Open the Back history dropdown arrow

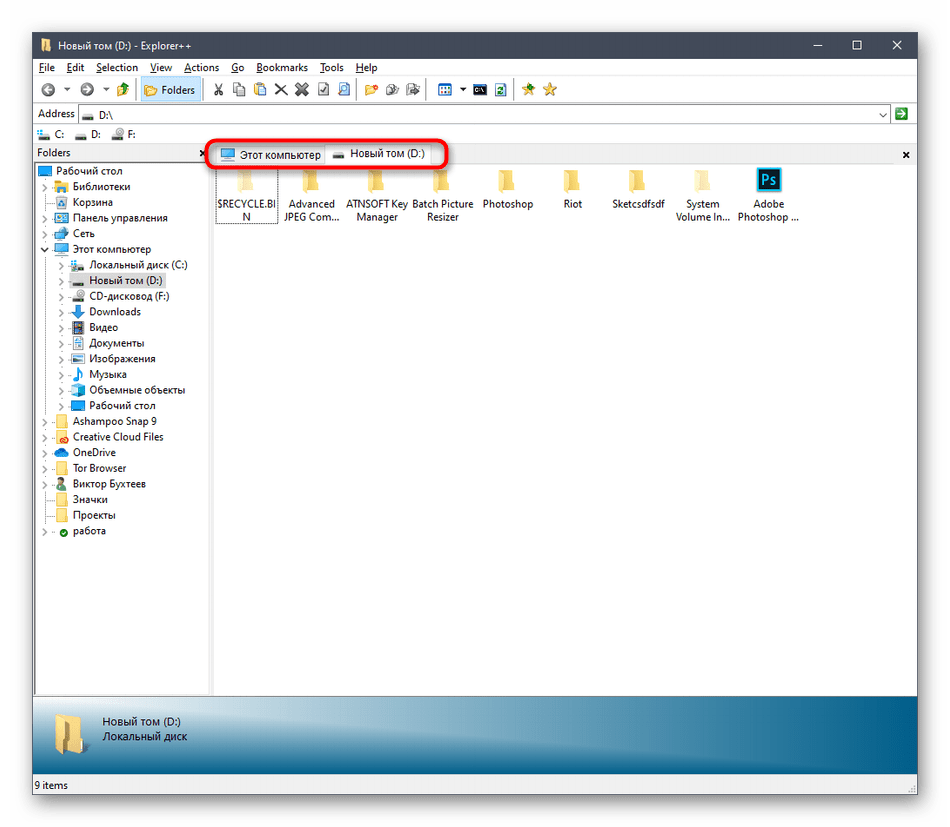[67, 90]
